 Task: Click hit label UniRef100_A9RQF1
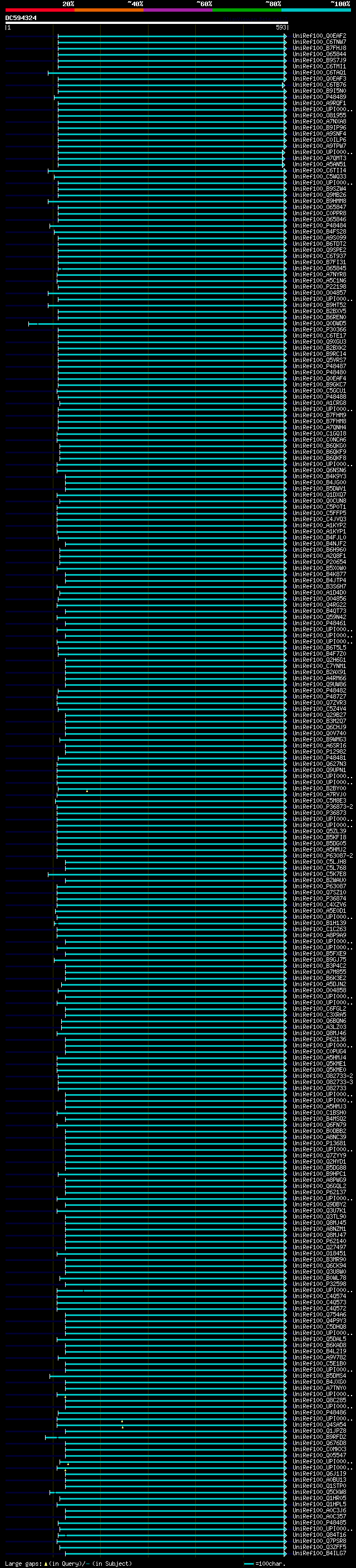pyautogui.click(x=319, y=103)
